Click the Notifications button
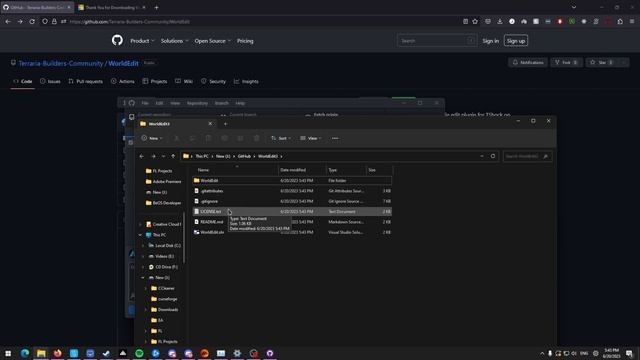Screen dimensions: 640x360 [x=528, y=62]
